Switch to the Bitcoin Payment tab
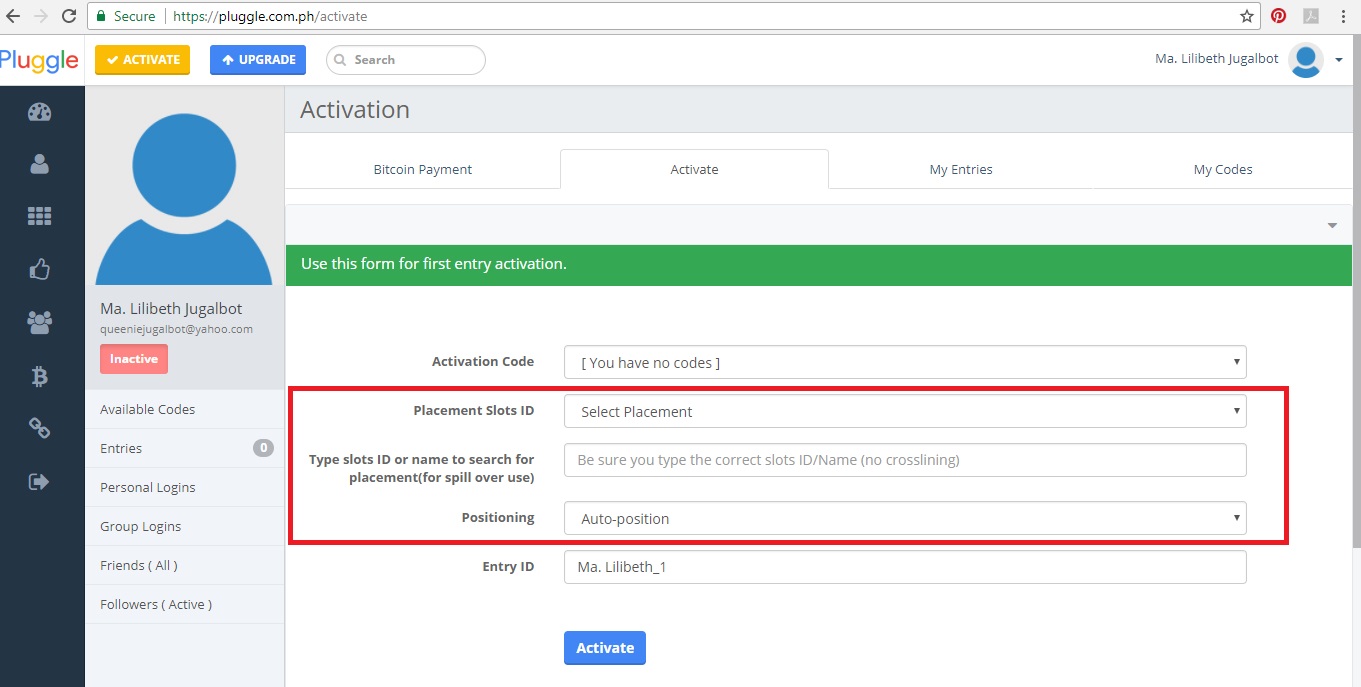The image size is (1361, 687). click(x=423, y=169)
